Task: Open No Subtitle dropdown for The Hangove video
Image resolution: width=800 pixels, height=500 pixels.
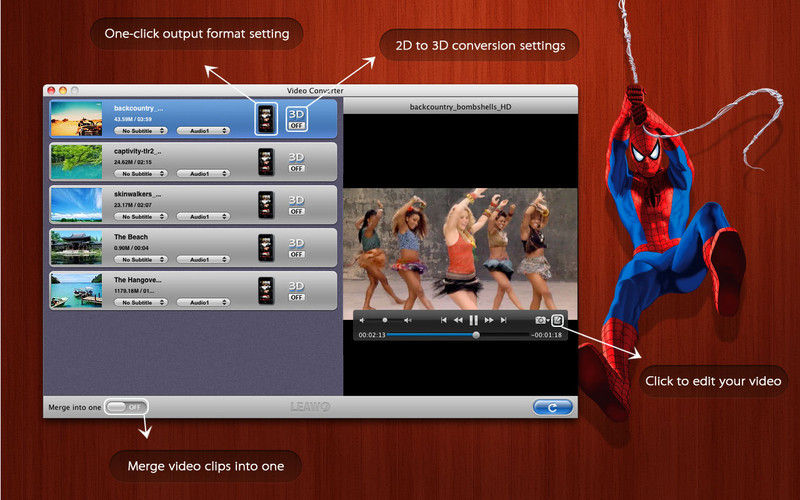Action: 141,302
